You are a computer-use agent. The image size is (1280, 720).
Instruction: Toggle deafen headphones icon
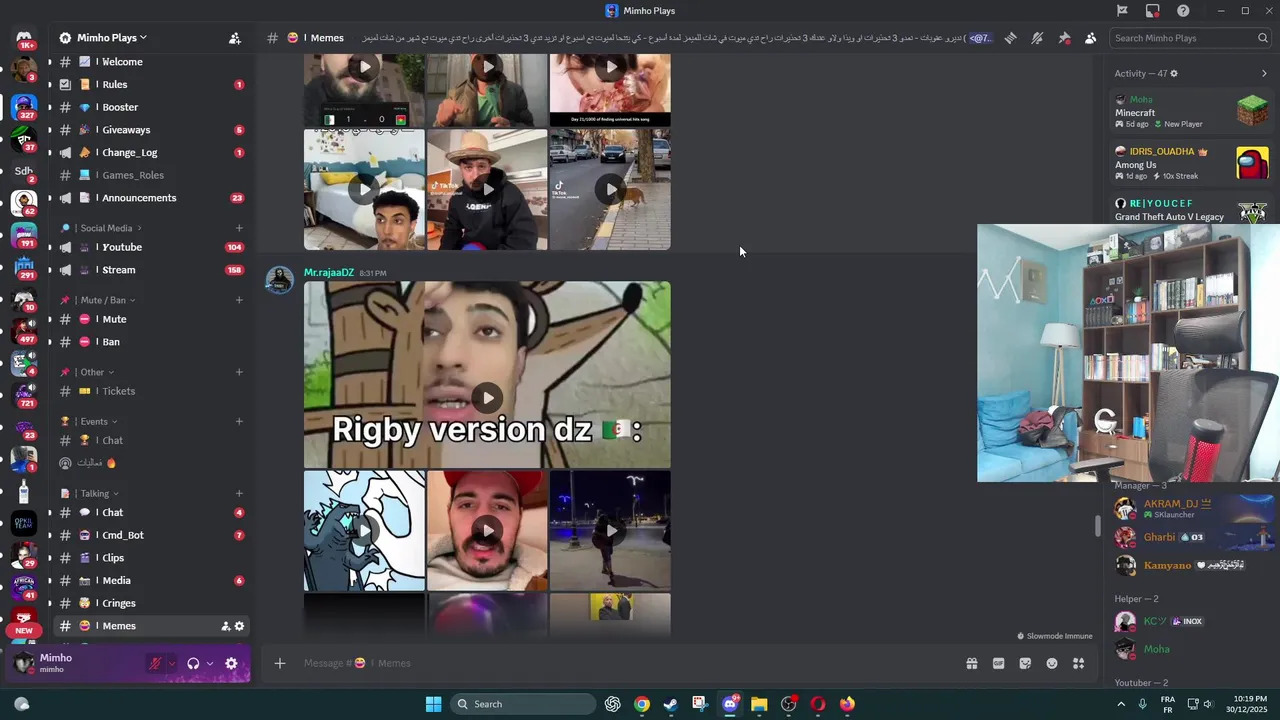coord(193,663)
